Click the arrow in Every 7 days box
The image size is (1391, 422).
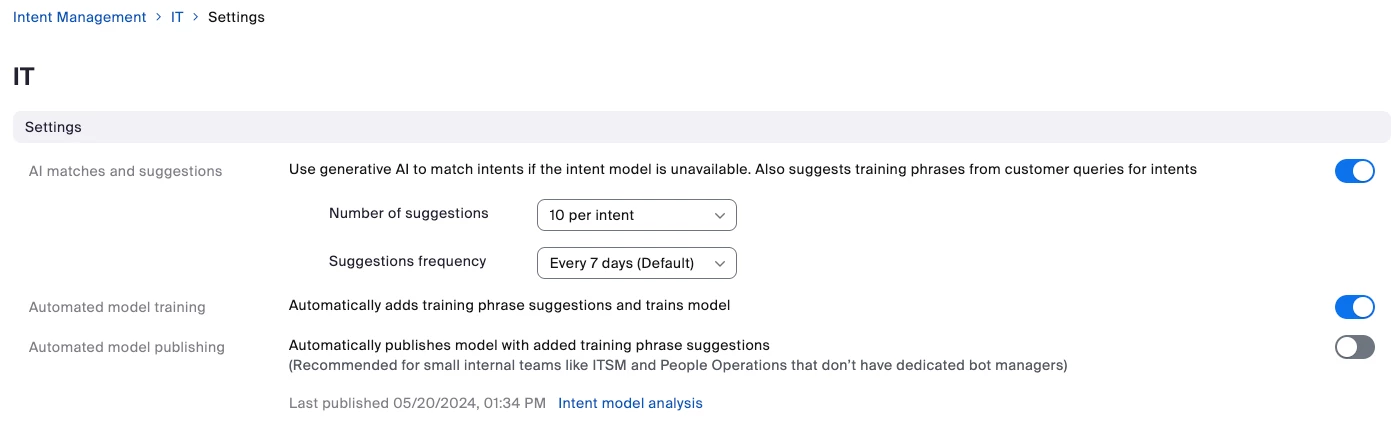720,263
